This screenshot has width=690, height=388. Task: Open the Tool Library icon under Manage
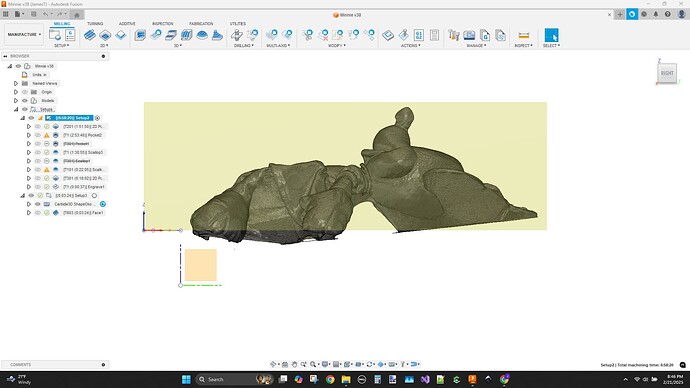point(454,35)
